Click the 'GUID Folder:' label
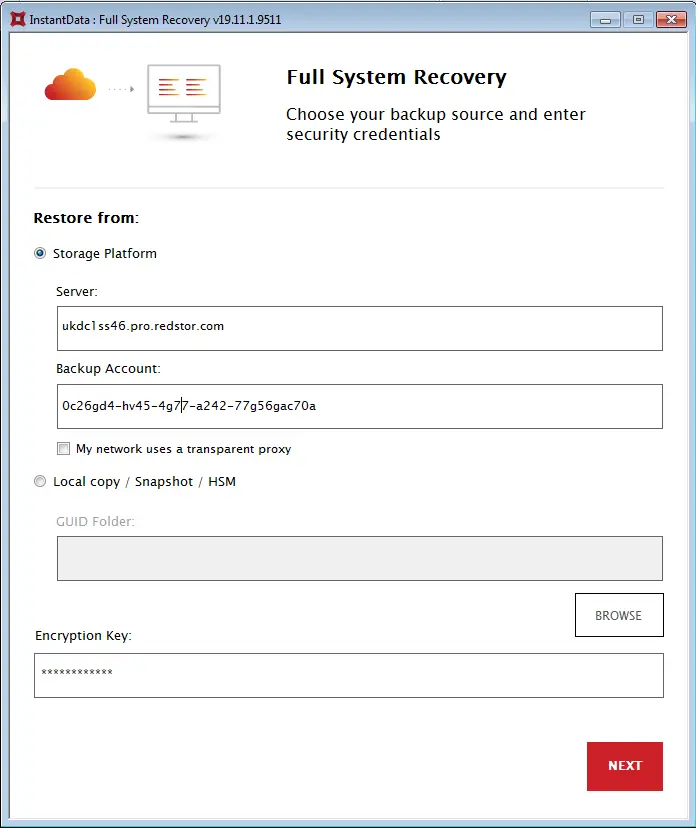The width and height of the screenshot is (696, 828). click(x=96, y=522)
